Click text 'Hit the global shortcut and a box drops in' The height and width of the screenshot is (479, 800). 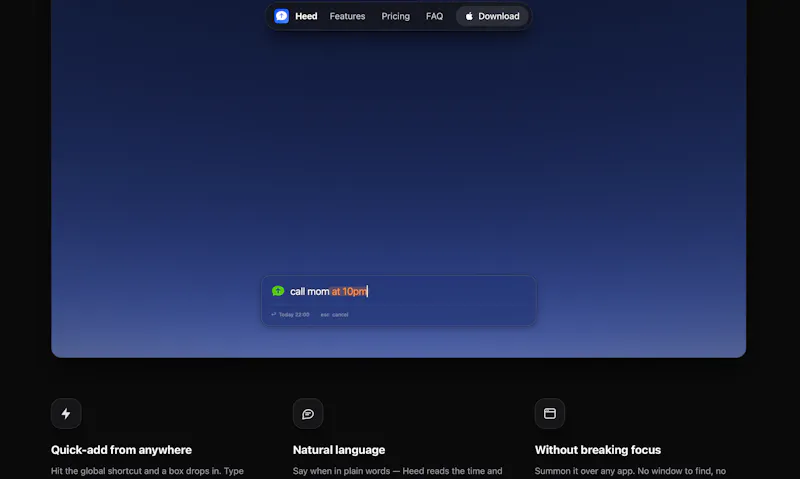click(136, 471)
